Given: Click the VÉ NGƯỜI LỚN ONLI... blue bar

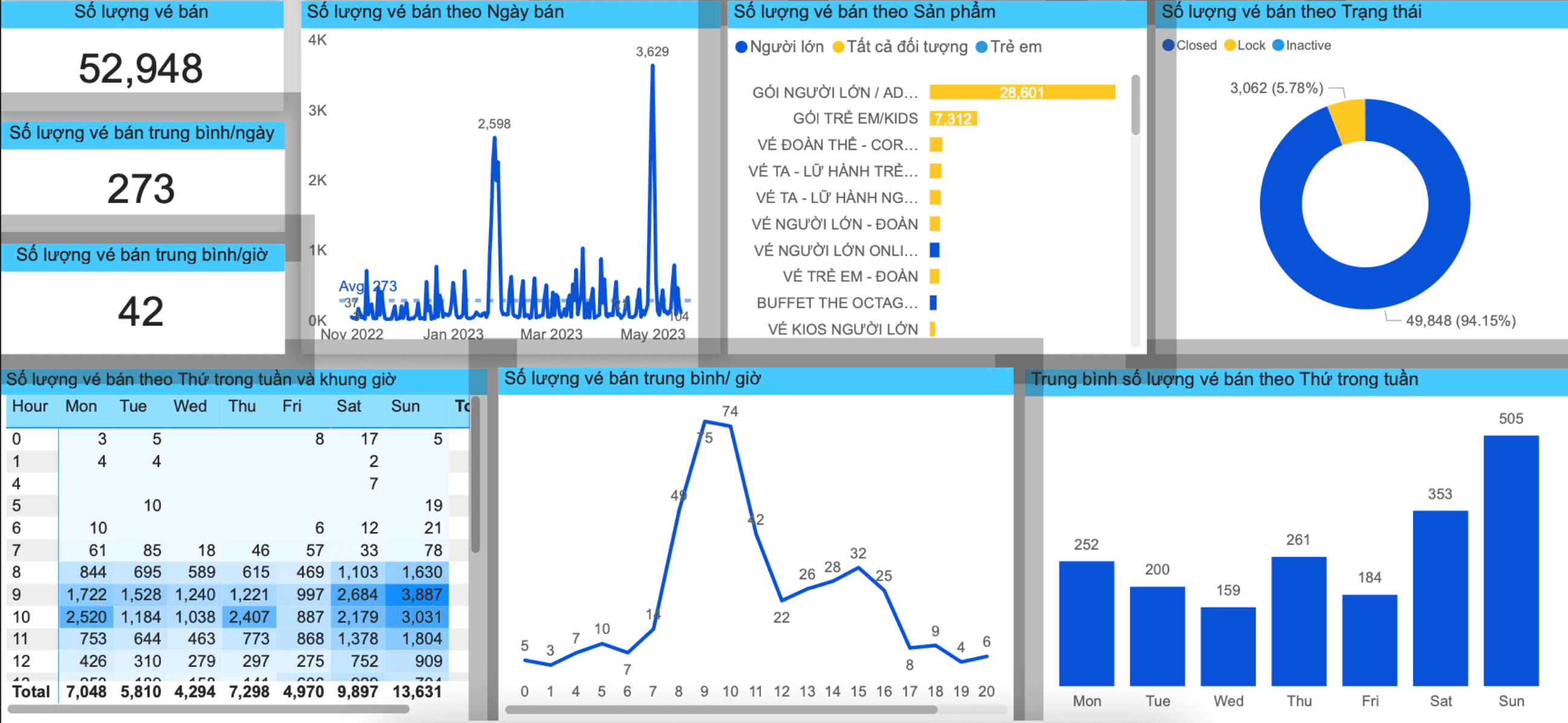Looking at the screenshot, I should click(x=935, y=250).
